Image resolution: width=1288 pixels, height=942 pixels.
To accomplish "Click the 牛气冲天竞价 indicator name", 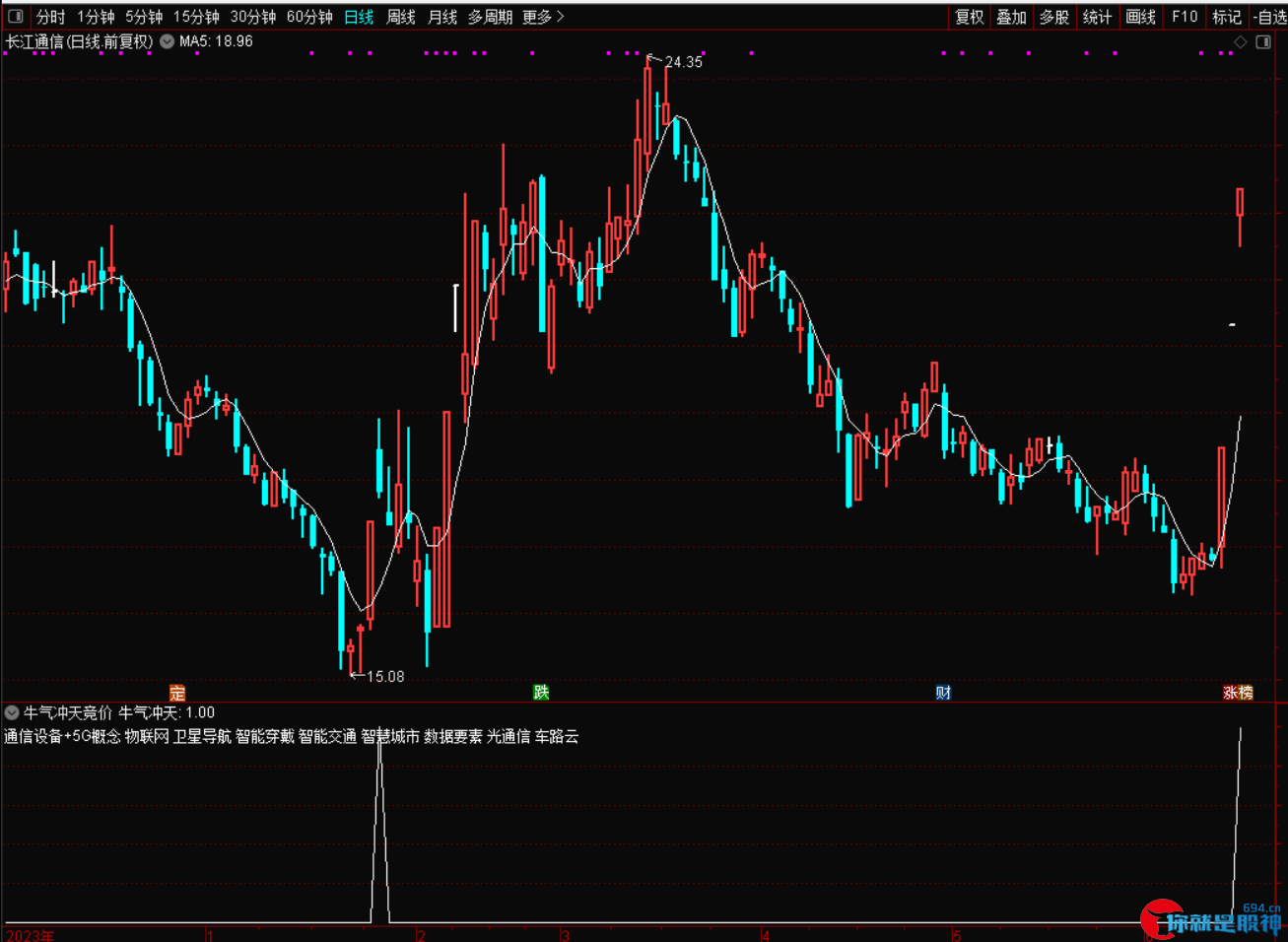I will [68, 712].
